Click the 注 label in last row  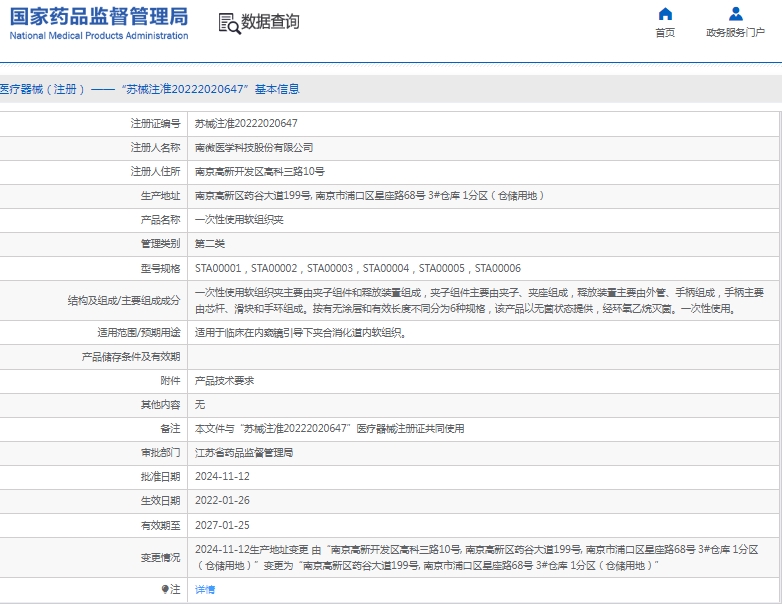(175, 590)
